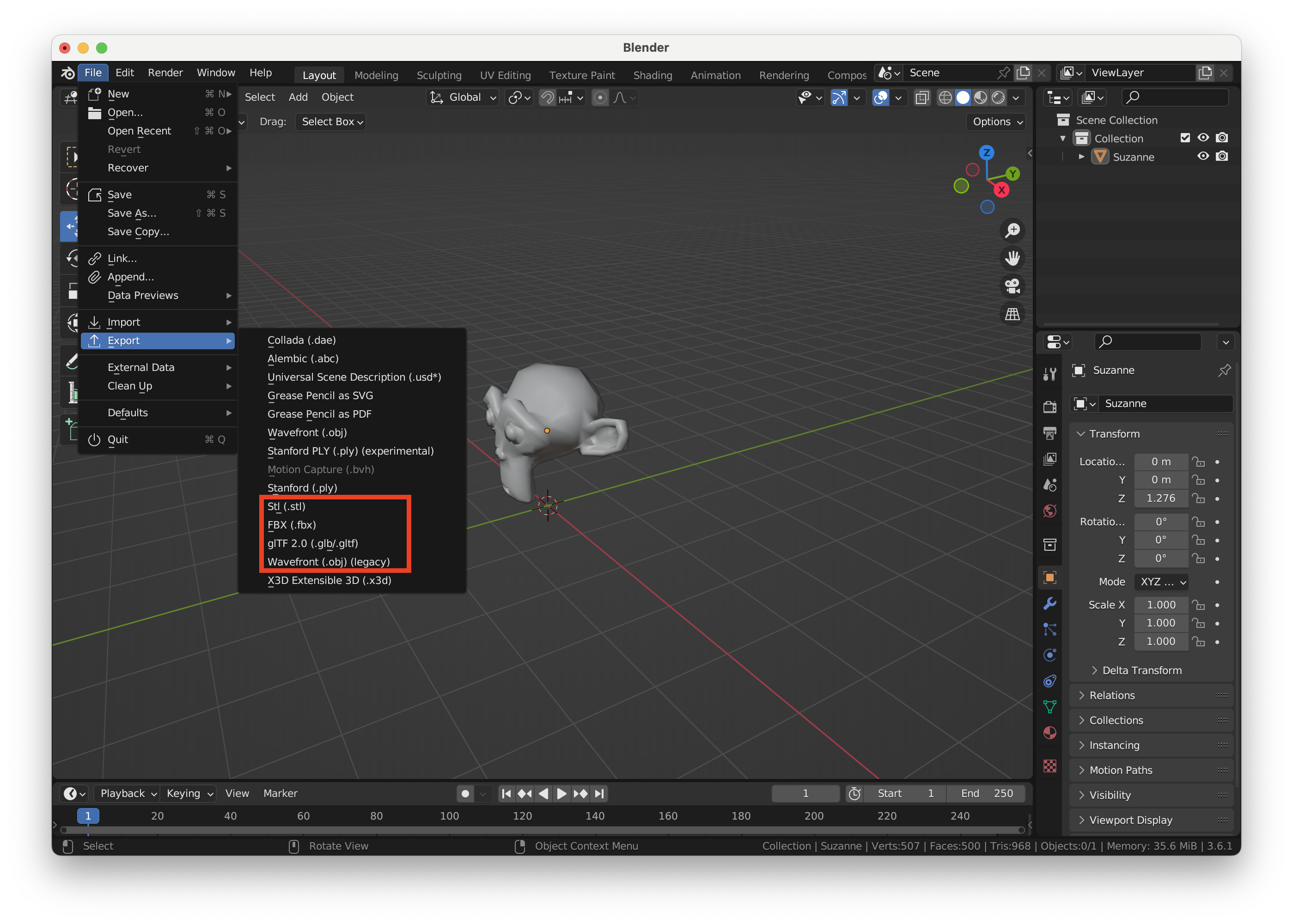Click the End frame 250 field
The width and height of the screenshot is (1293, 924).
pos(986,793)
